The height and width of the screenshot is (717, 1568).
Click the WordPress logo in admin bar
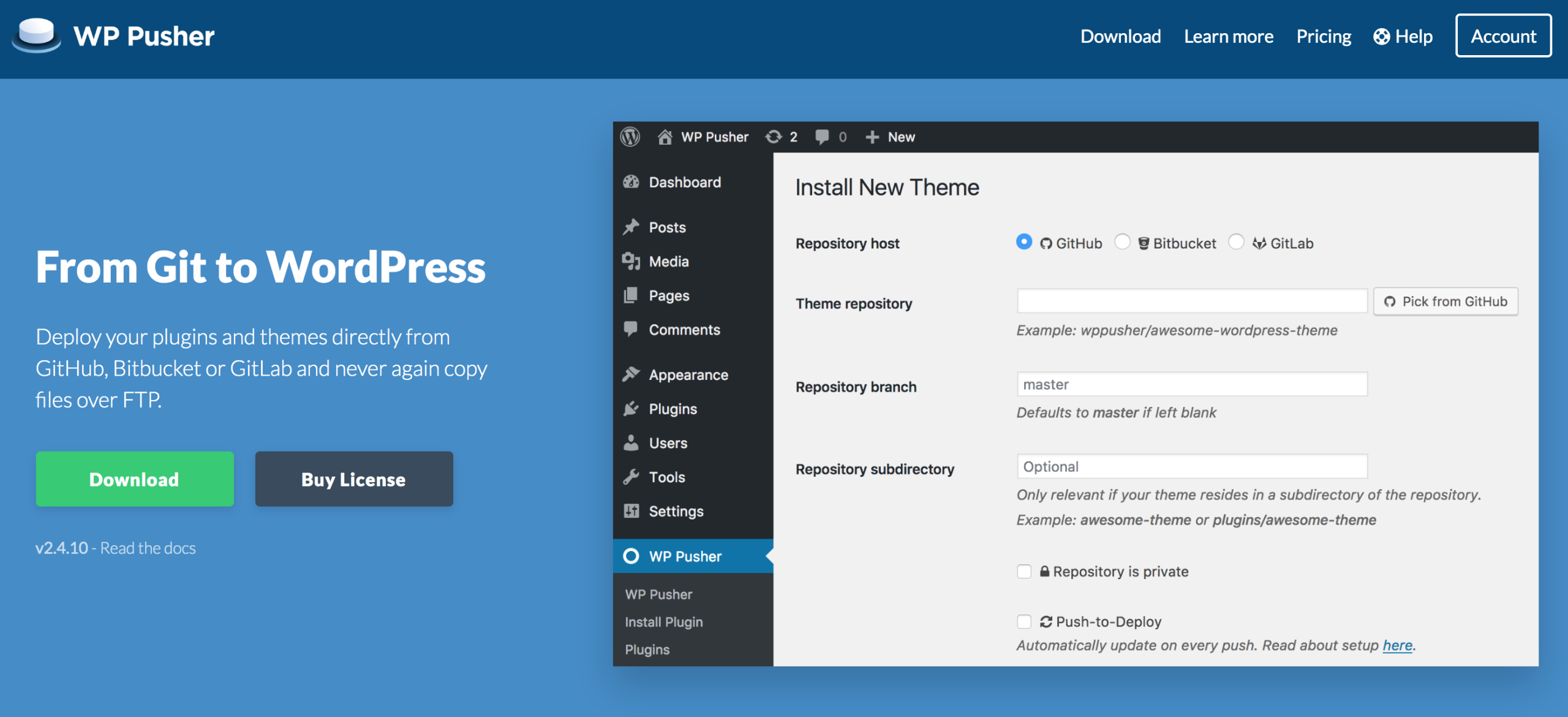tap(630, 137)
